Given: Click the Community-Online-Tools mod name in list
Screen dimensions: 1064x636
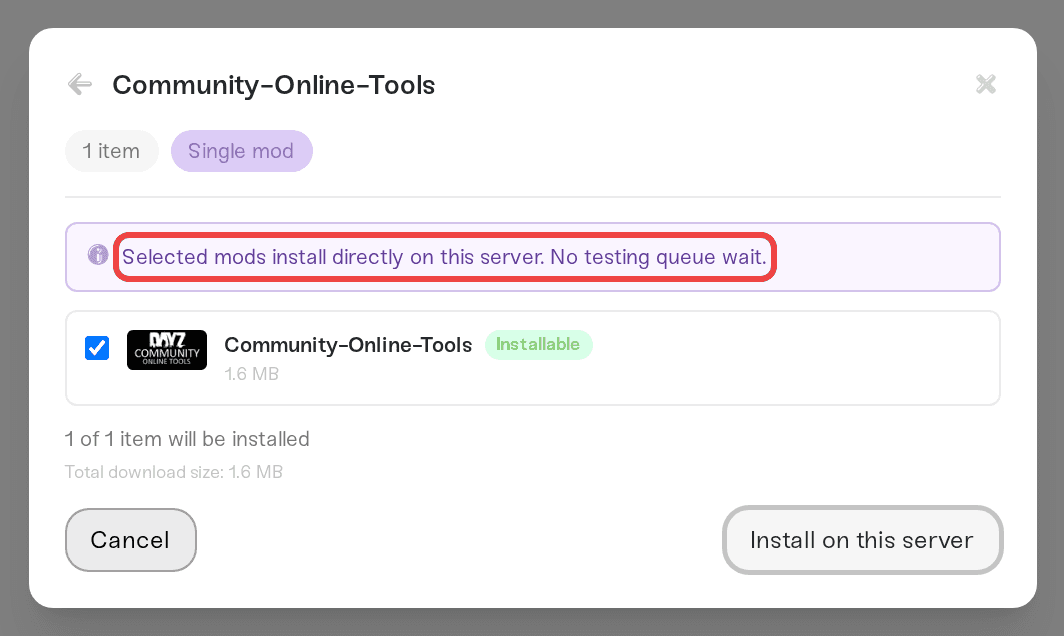Looking at the screenshot, I should point(348,345).
